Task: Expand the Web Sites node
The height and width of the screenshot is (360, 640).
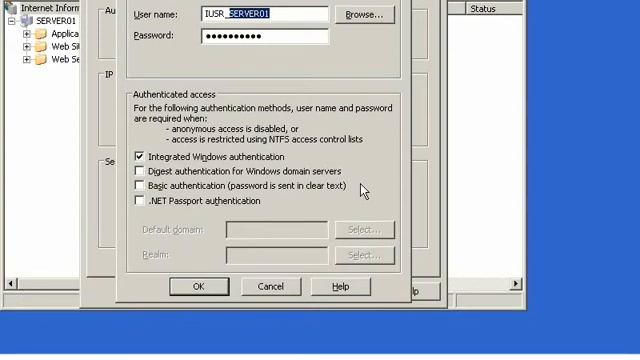Action: coord(27,47)
